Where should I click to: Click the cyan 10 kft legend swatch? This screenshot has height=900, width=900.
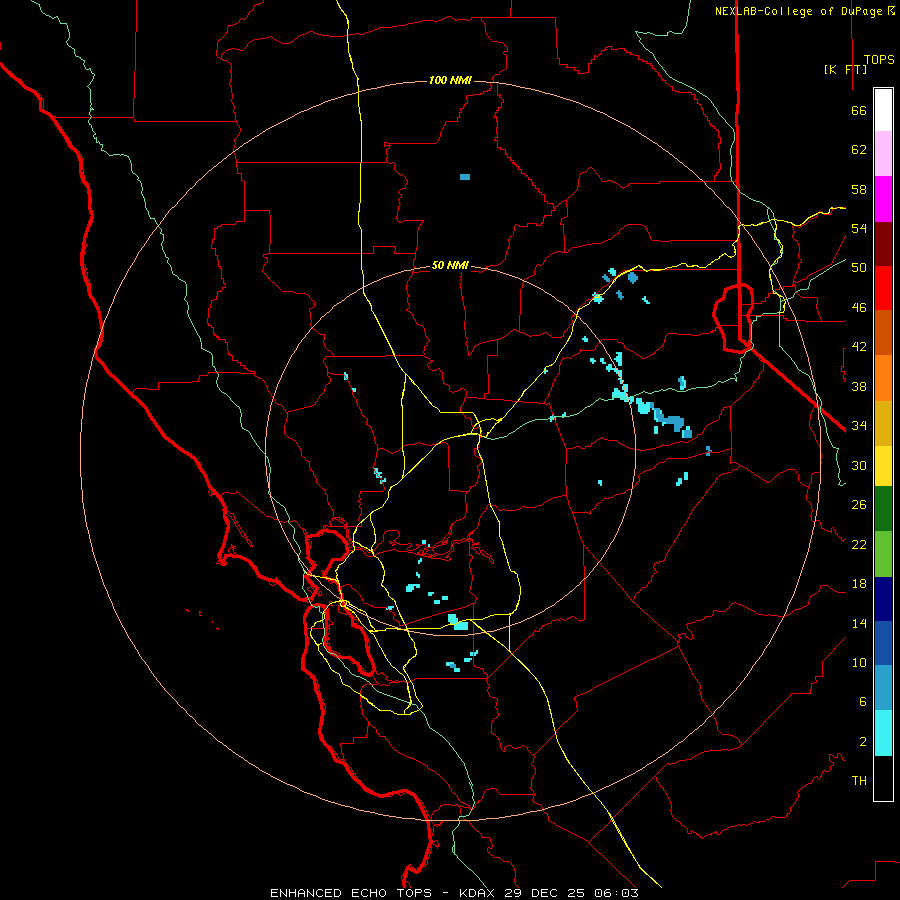point(883,733)
